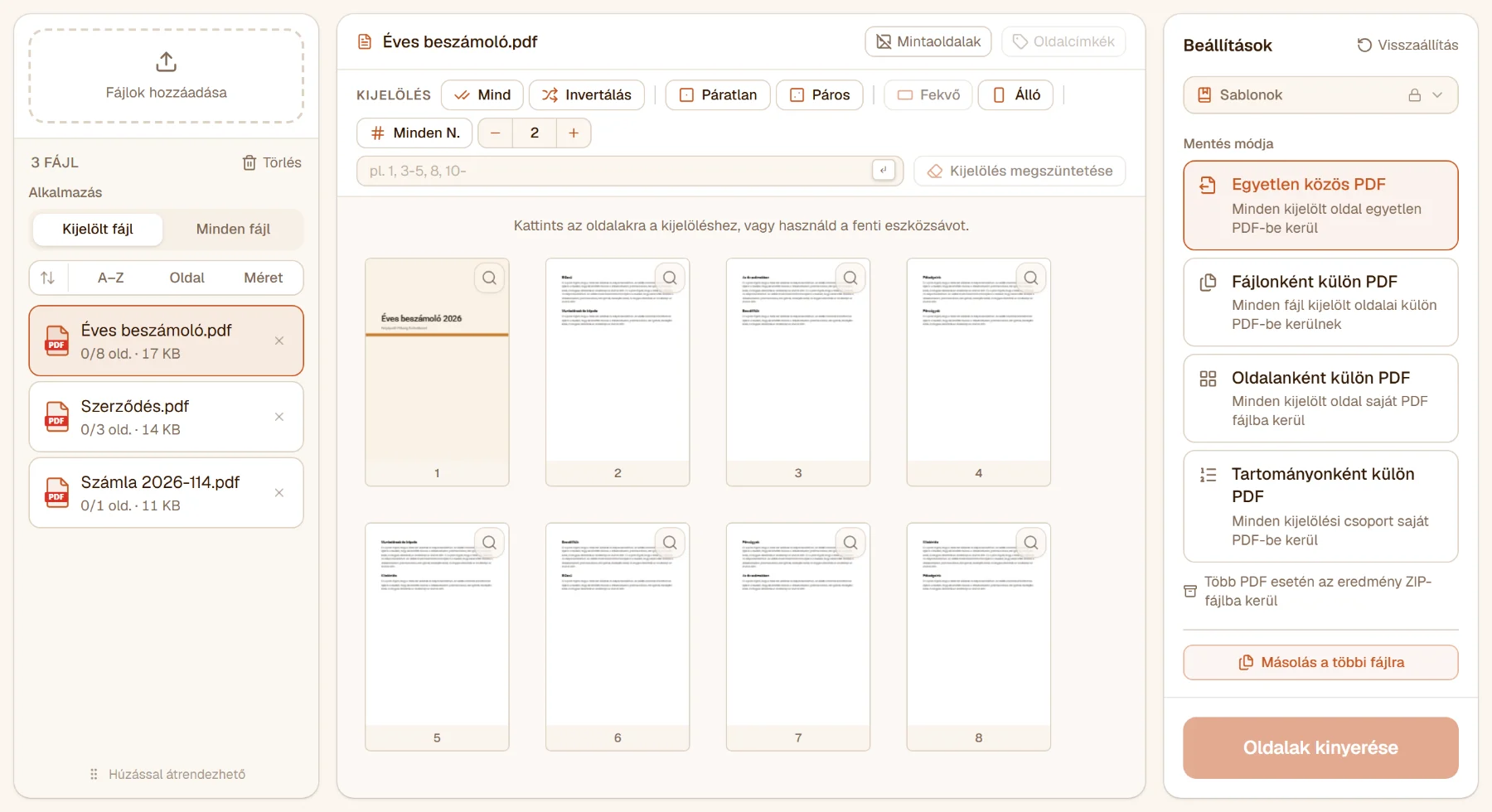Select Páros pages
The image size is (1492, 812).
(820, 94)
